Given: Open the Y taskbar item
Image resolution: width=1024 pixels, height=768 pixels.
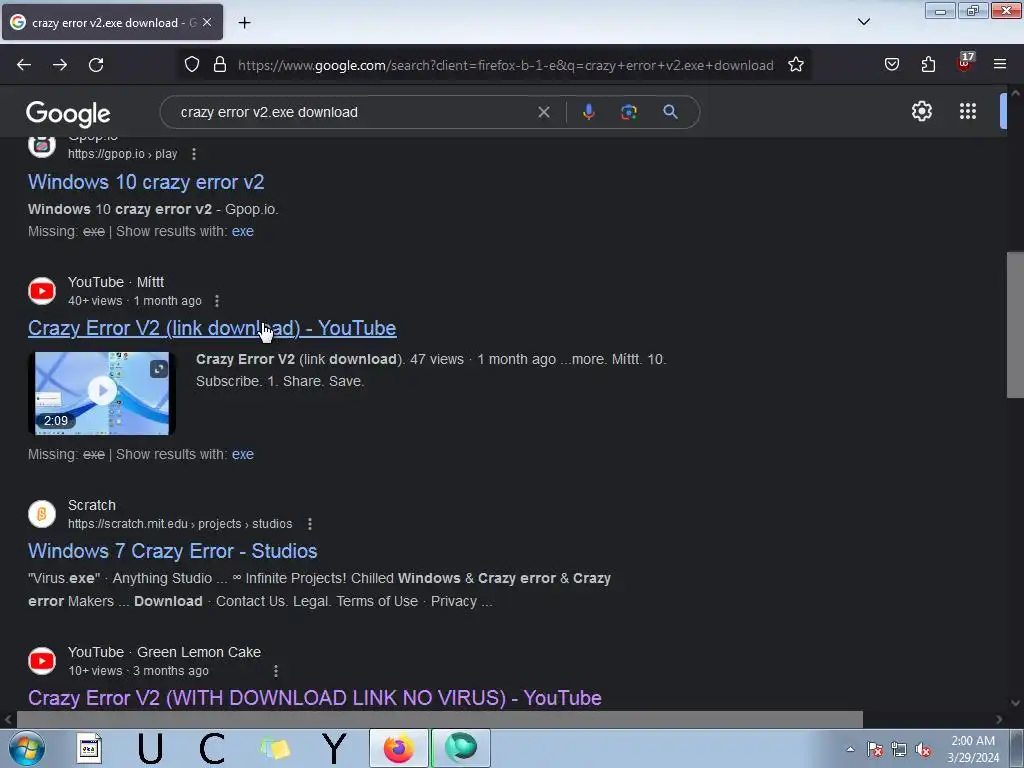Looking at the screenshot, I should 334,748.
